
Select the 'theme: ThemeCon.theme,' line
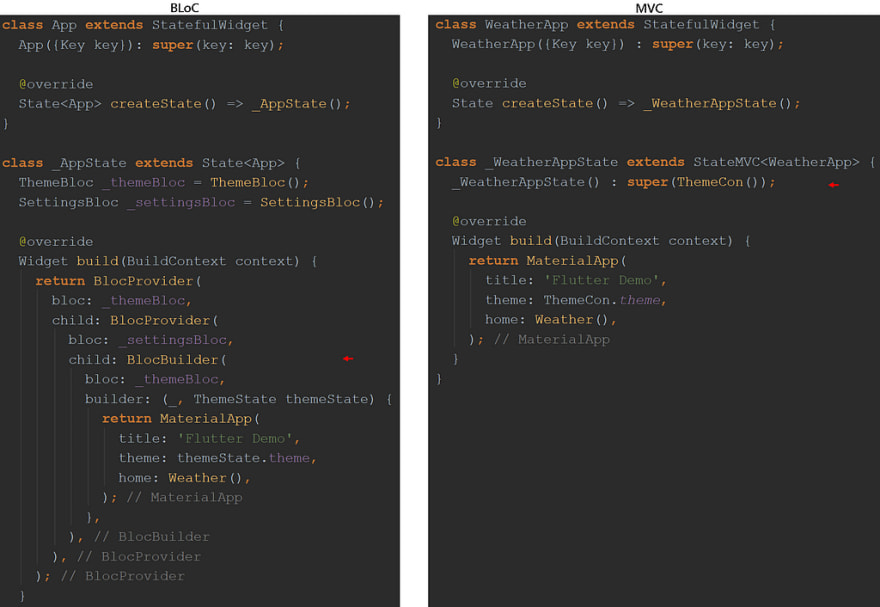[x=576, y=300]
